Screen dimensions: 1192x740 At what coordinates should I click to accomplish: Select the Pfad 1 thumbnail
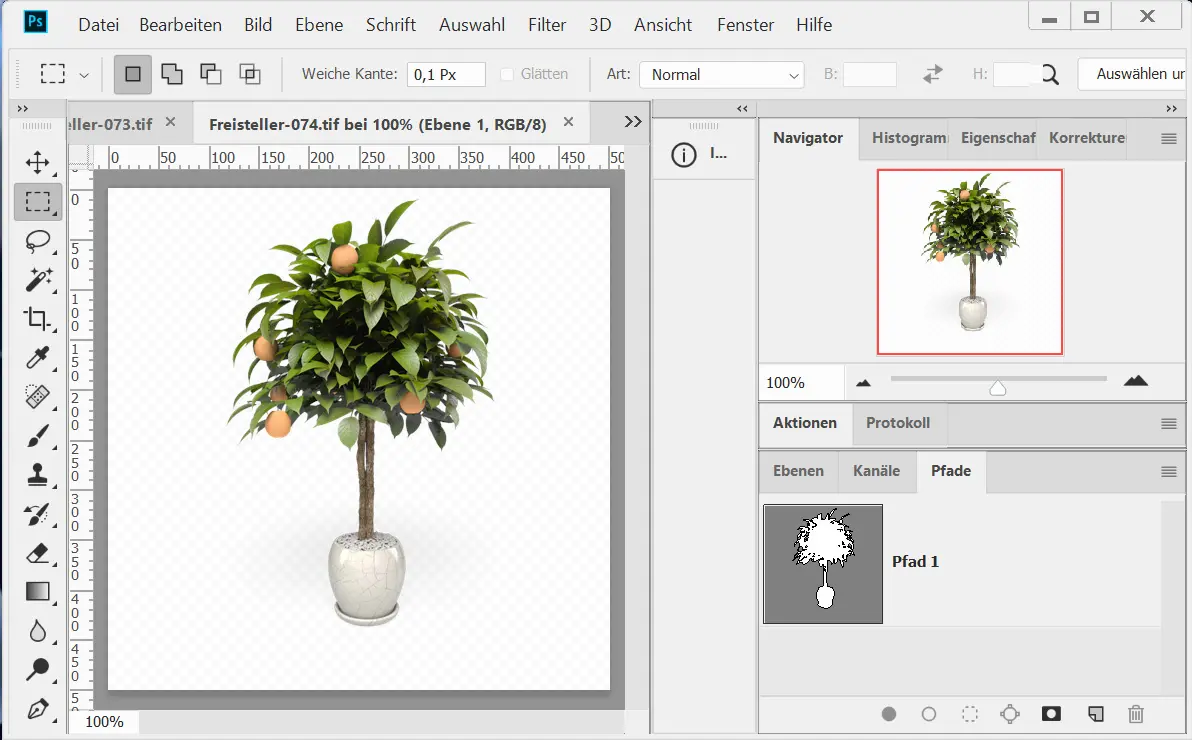click(823, 564)
